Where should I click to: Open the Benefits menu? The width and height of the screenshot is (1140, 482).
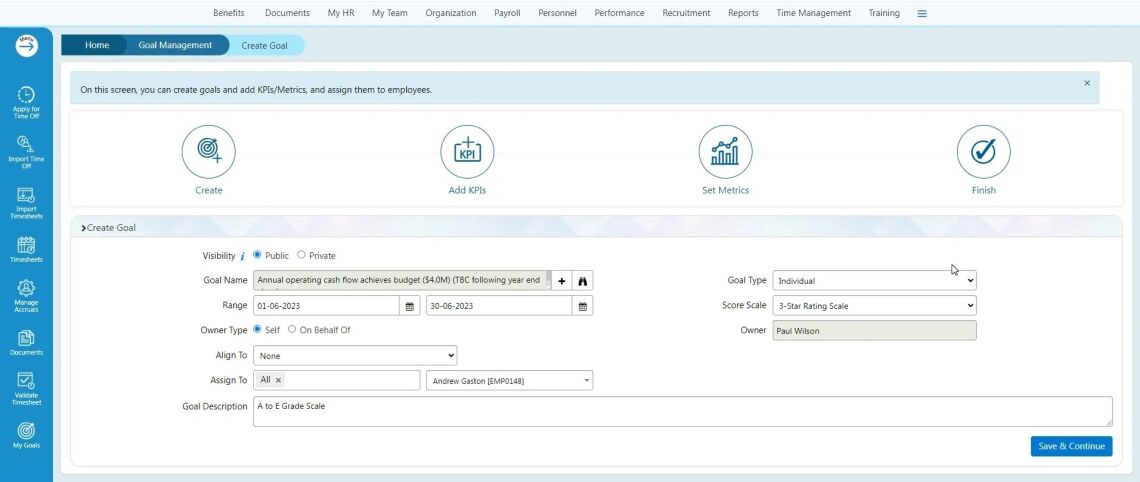coord(229,13)
